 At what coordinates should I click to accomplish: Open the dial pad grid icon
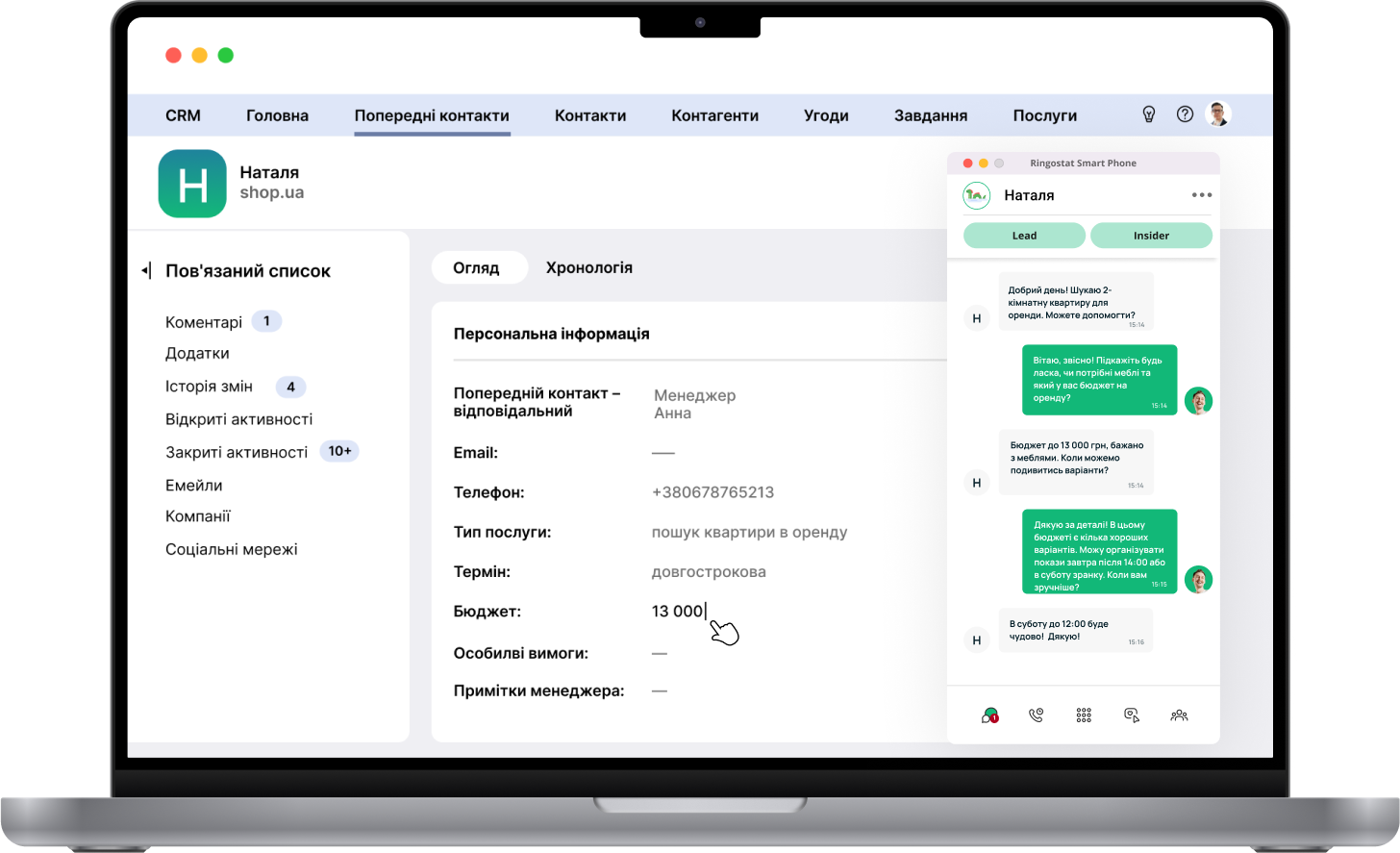click(x=1084, y=715)
